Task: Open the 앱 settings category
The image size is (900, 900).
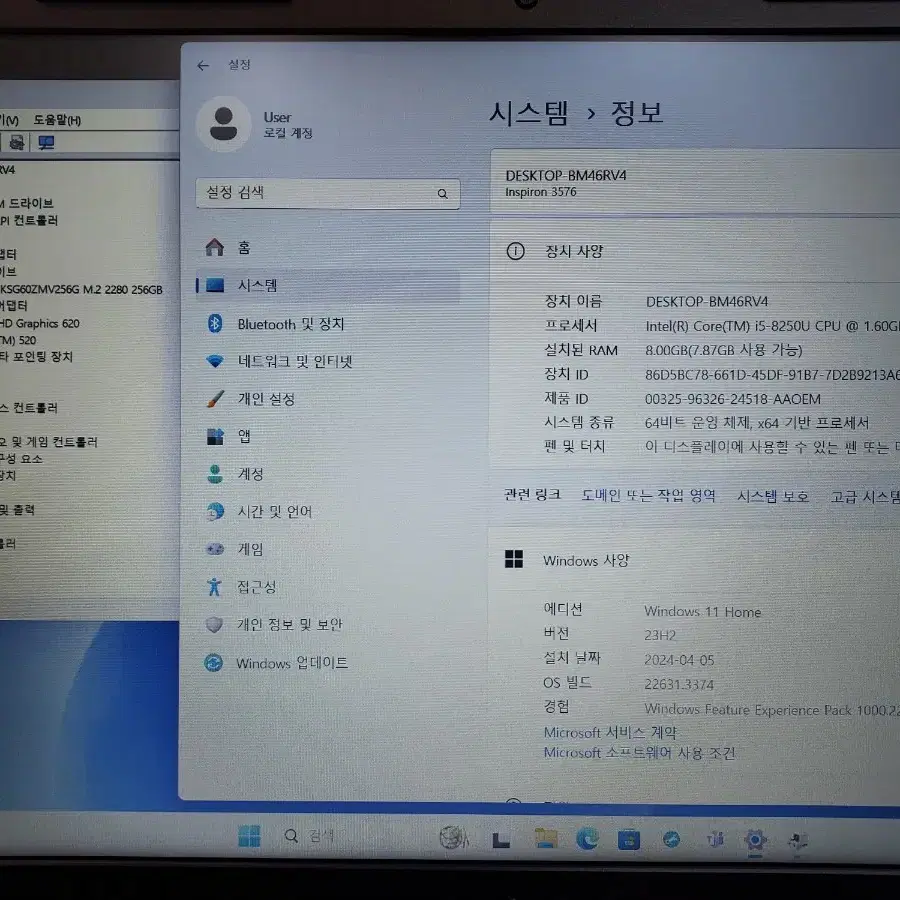Action: pyautogui.click(x=328, y=436)
